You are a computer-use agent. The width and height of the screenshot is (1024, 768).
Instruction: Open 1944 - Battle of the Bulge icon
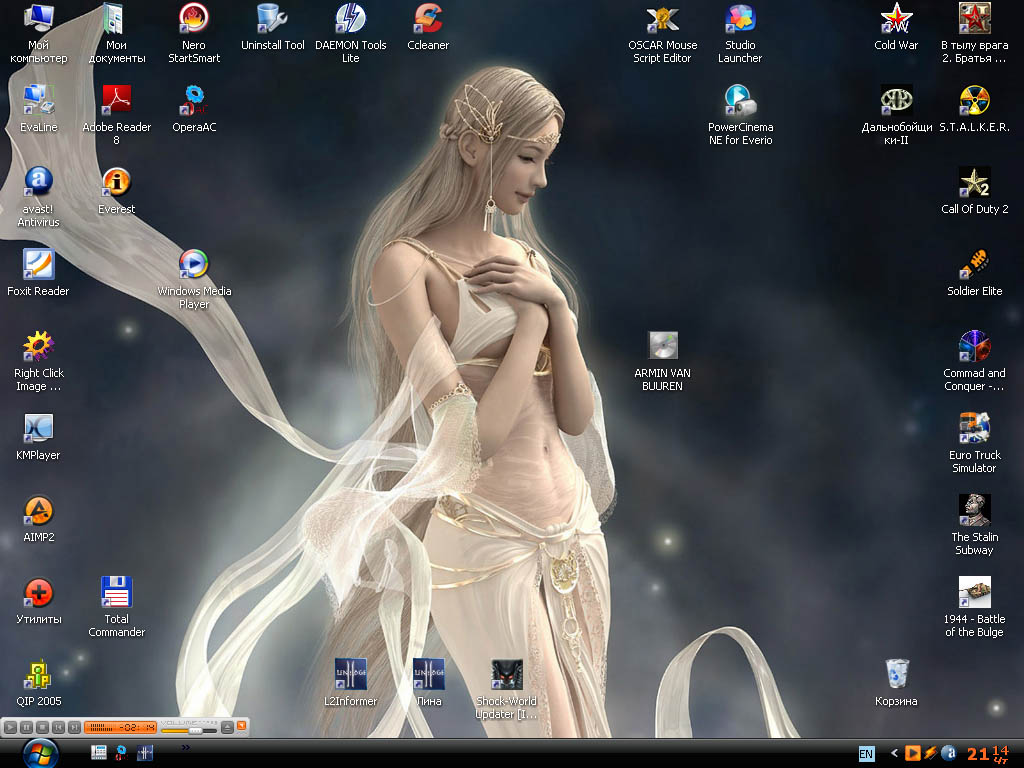point(974,607)
